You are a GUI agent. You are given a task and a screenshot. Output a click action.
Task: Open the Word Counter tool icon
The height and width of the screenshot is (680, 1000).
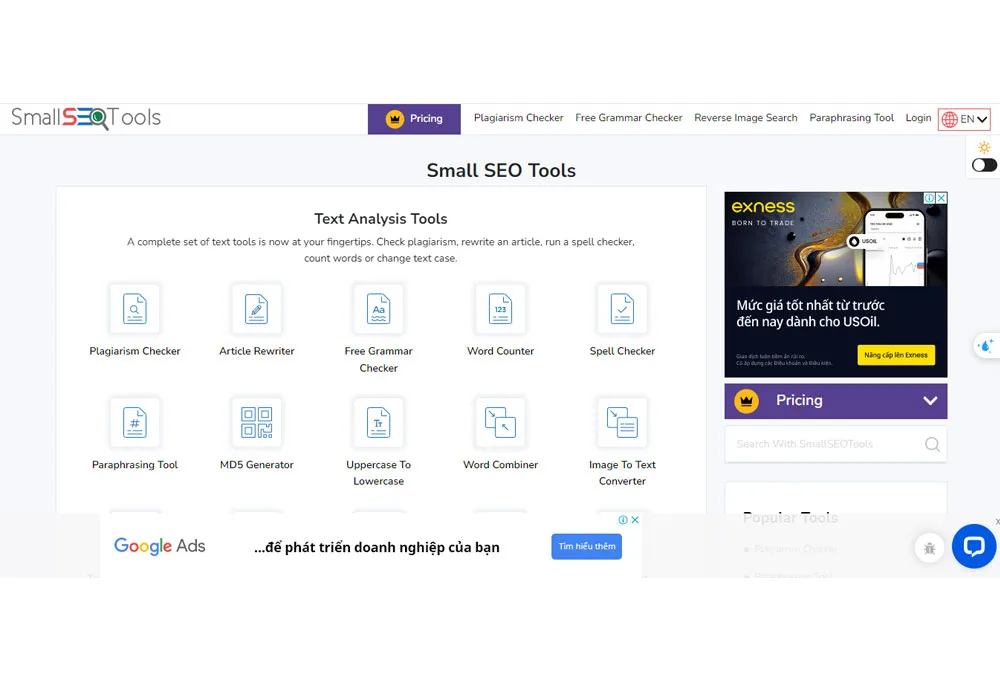[x=500, y=309]
